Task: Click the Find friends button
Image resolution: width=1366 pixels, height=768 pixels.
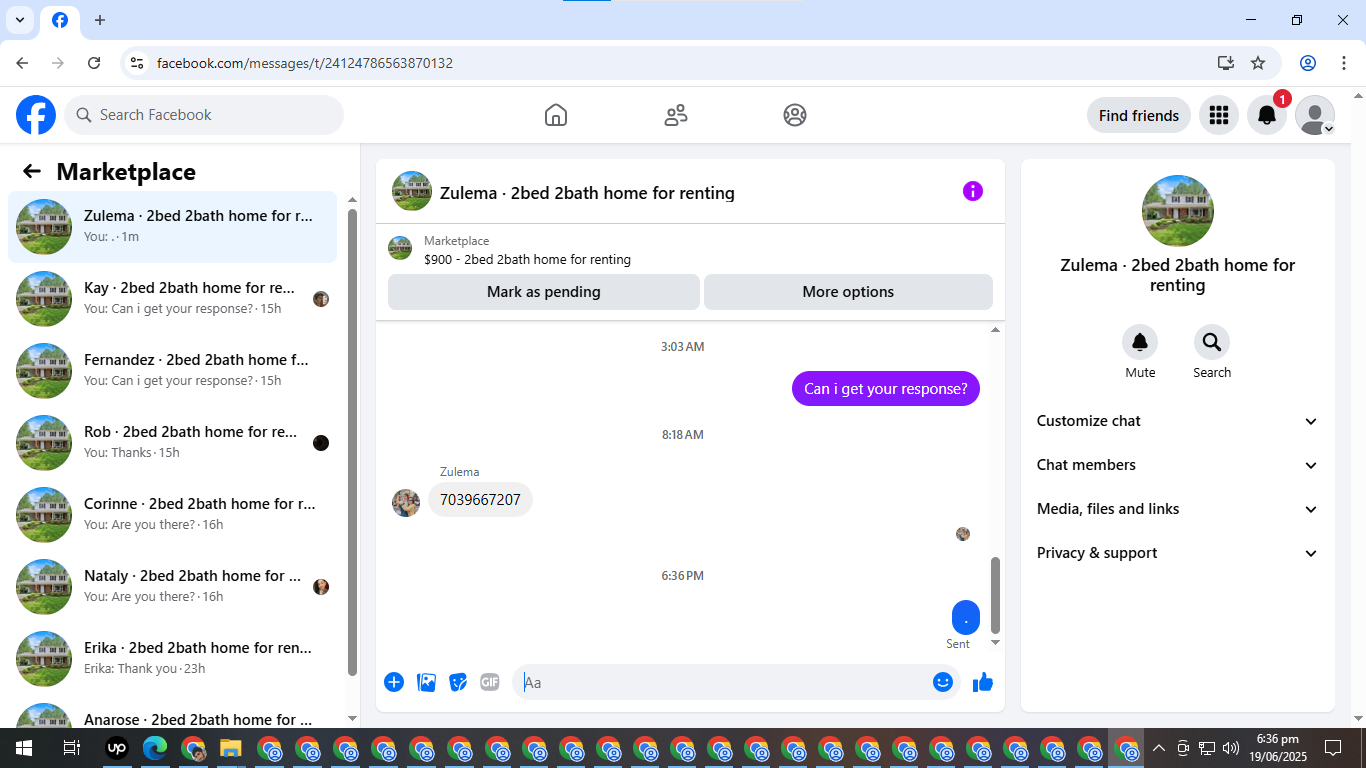Action: (1139, 115)
